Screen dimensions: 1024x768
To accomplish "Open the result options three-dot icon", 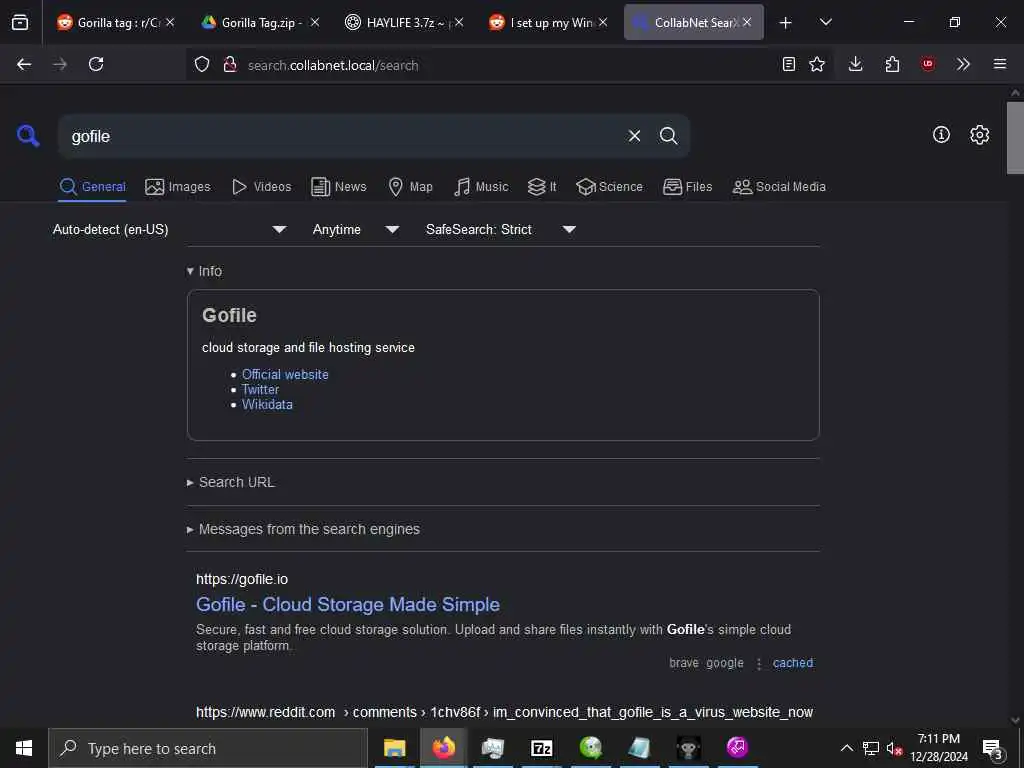I will (759, 664).
